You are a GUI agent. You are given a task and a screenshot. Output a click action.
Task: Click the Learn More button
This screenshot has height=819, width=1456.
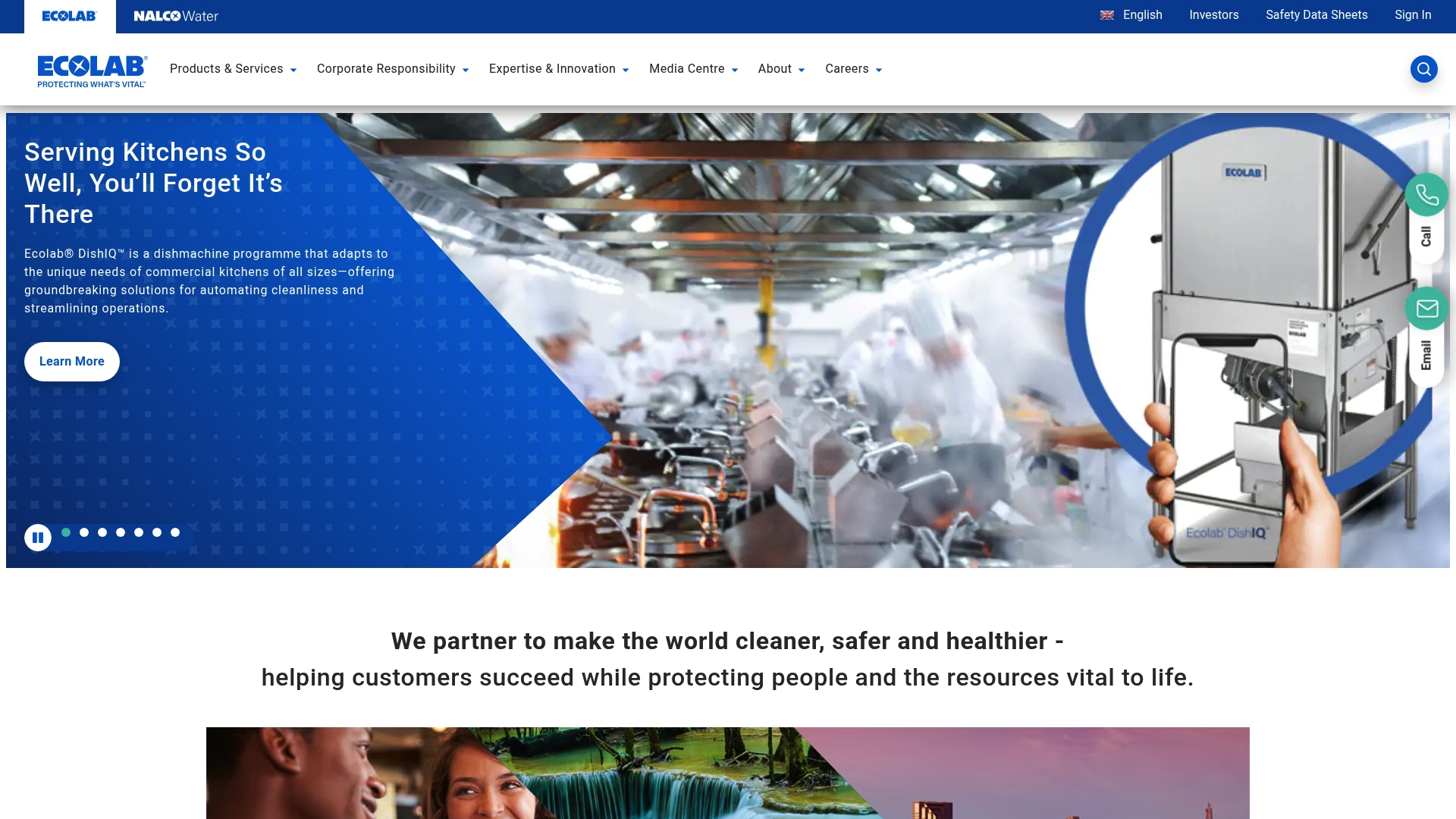click(x=72, y=362)
